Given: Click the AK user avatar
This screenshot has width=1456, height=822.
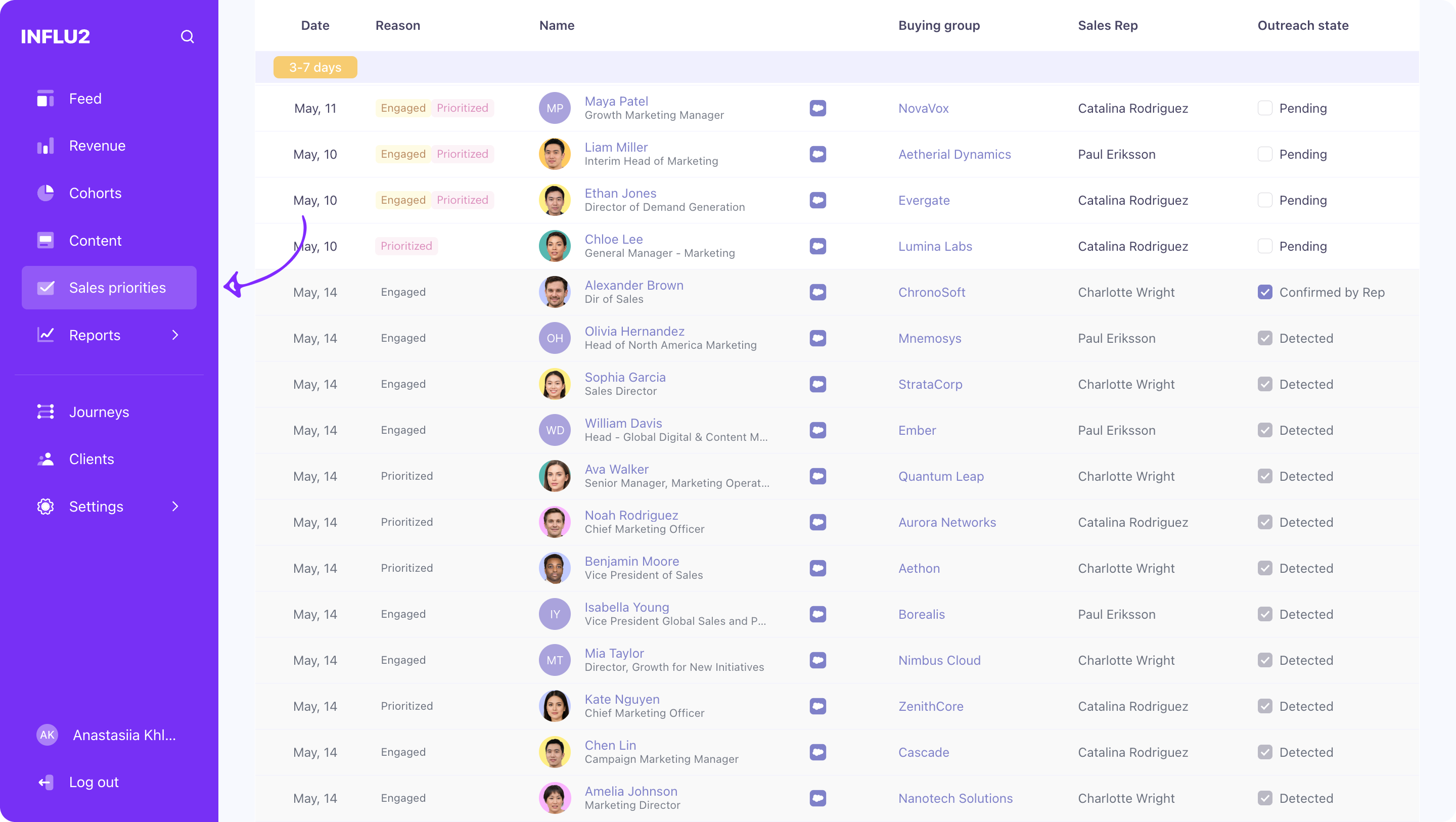Looking at the screenshot, I should pos(47,735).
